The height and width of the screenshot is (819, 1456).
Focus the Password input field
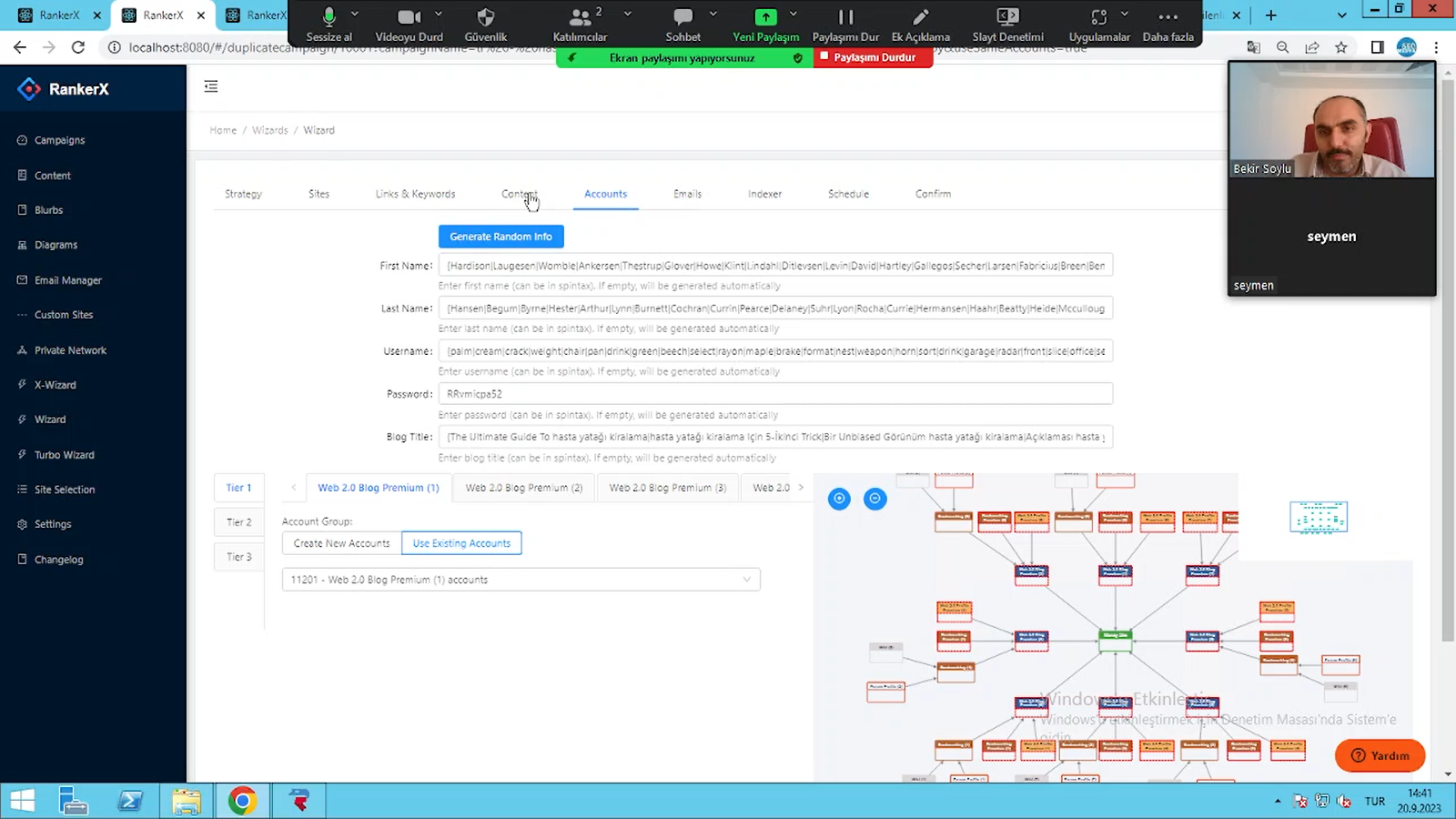click(x=775, y=394)
